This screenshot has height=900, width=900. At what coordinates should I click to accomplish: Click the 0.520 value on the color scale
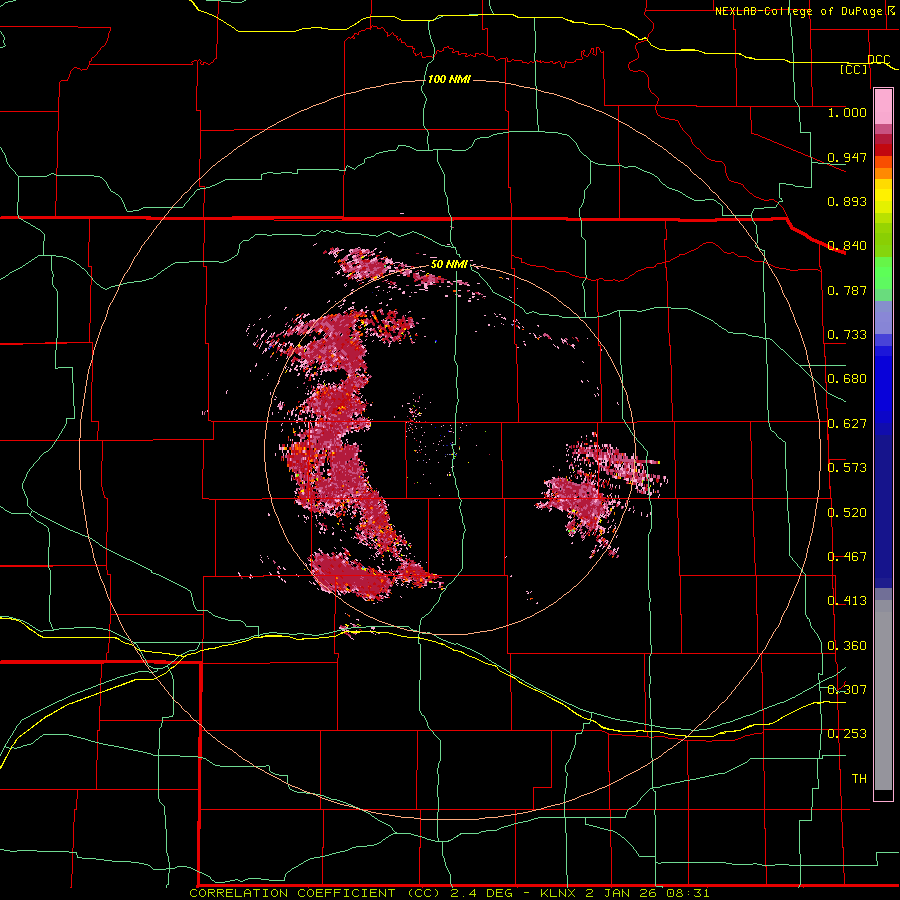click(847, 513)
